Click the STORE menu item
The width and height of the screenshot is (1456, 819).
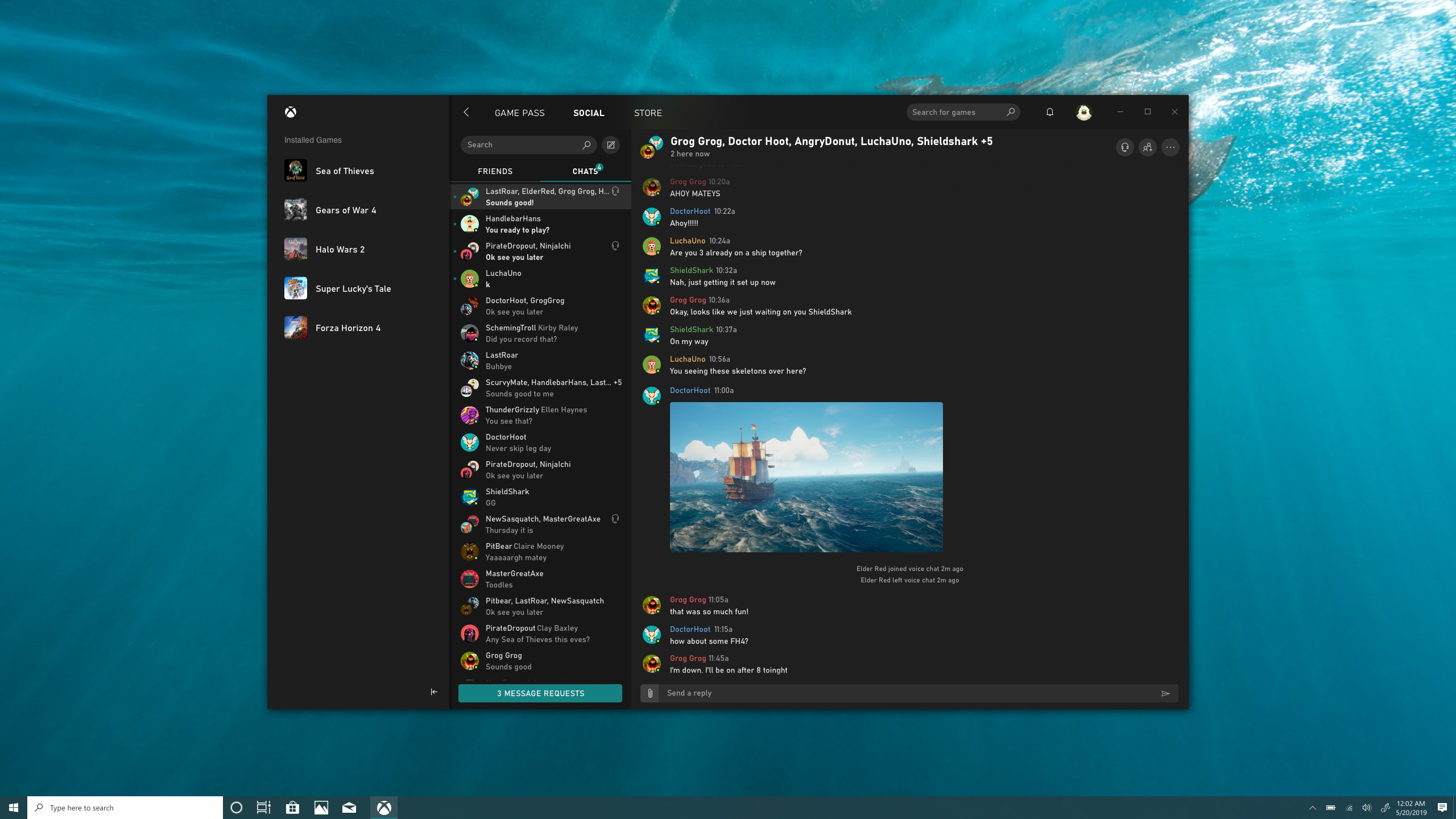648,112
